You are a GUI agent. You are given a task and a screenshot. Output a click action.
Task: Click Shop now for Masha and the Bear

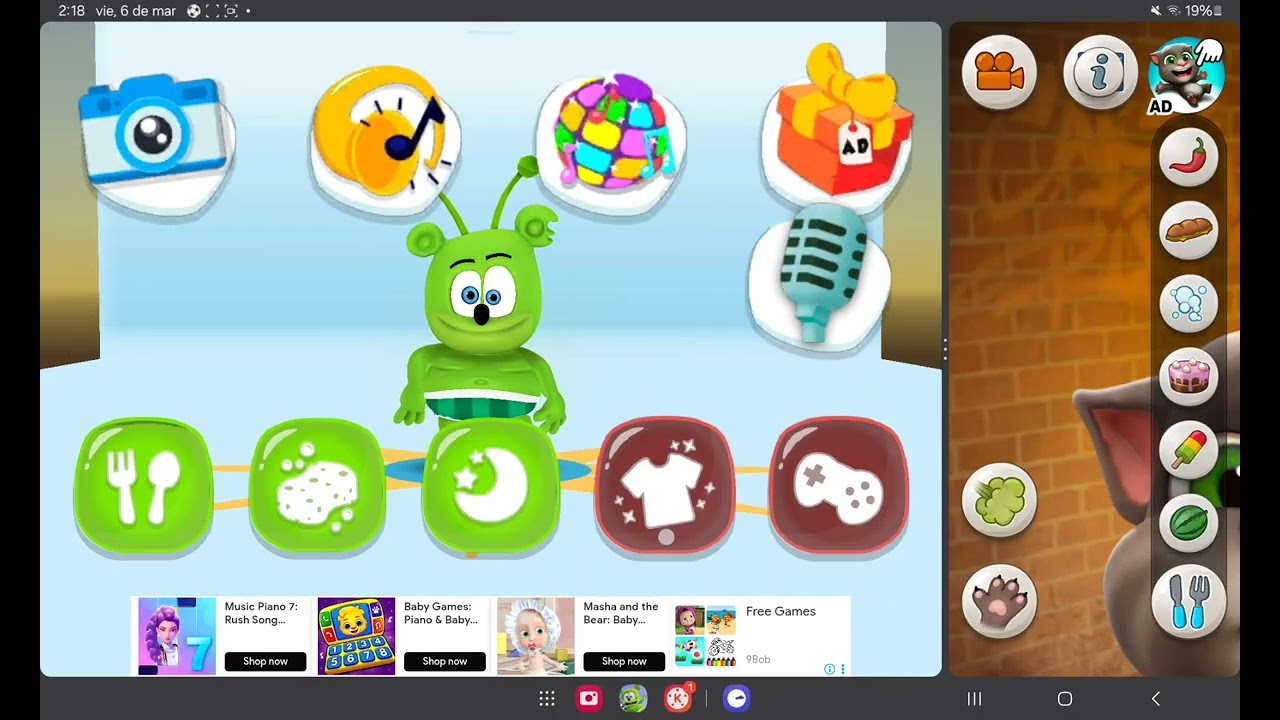coord(624,661)
